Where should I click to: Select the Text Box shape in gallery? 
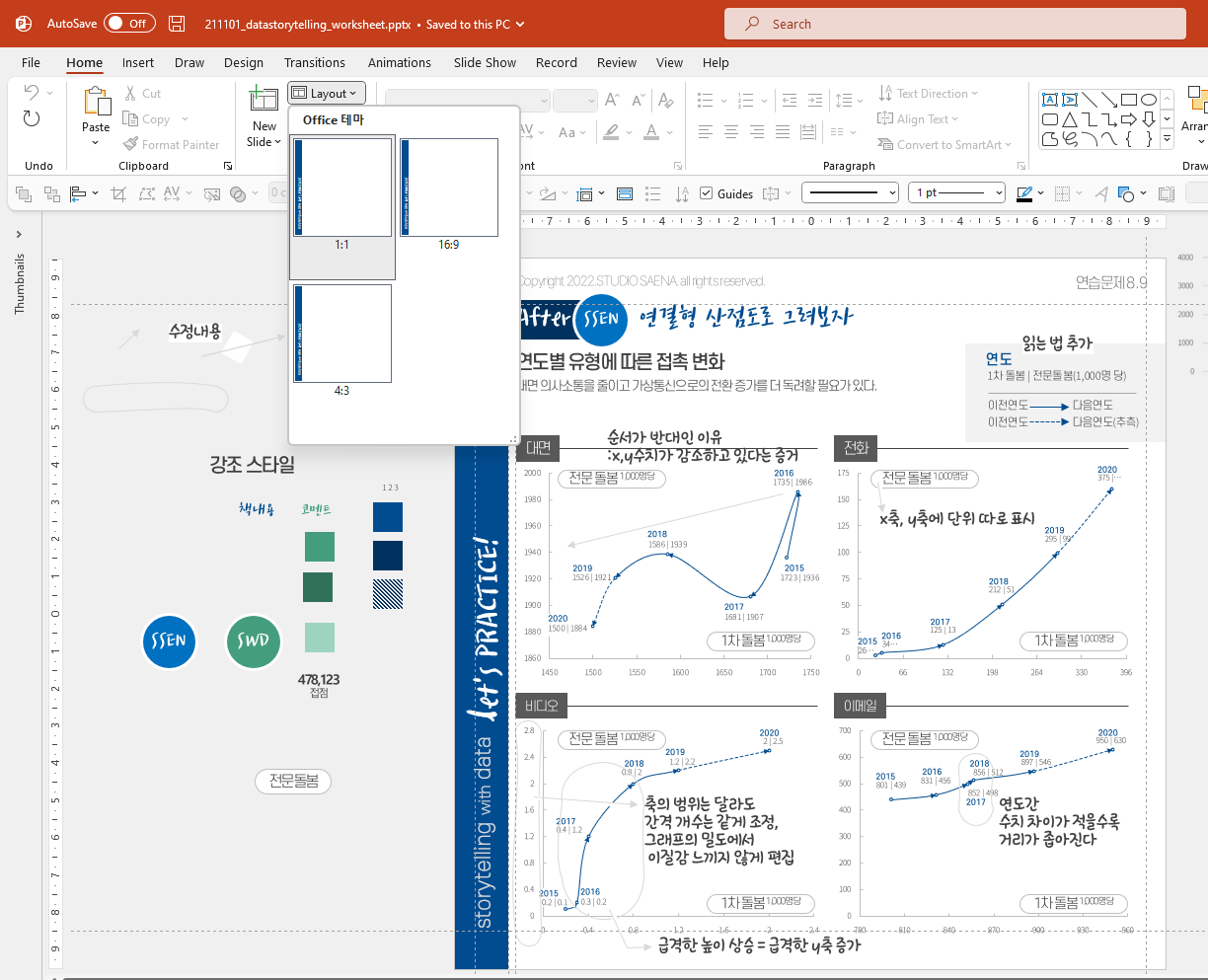coord(1050,100)
